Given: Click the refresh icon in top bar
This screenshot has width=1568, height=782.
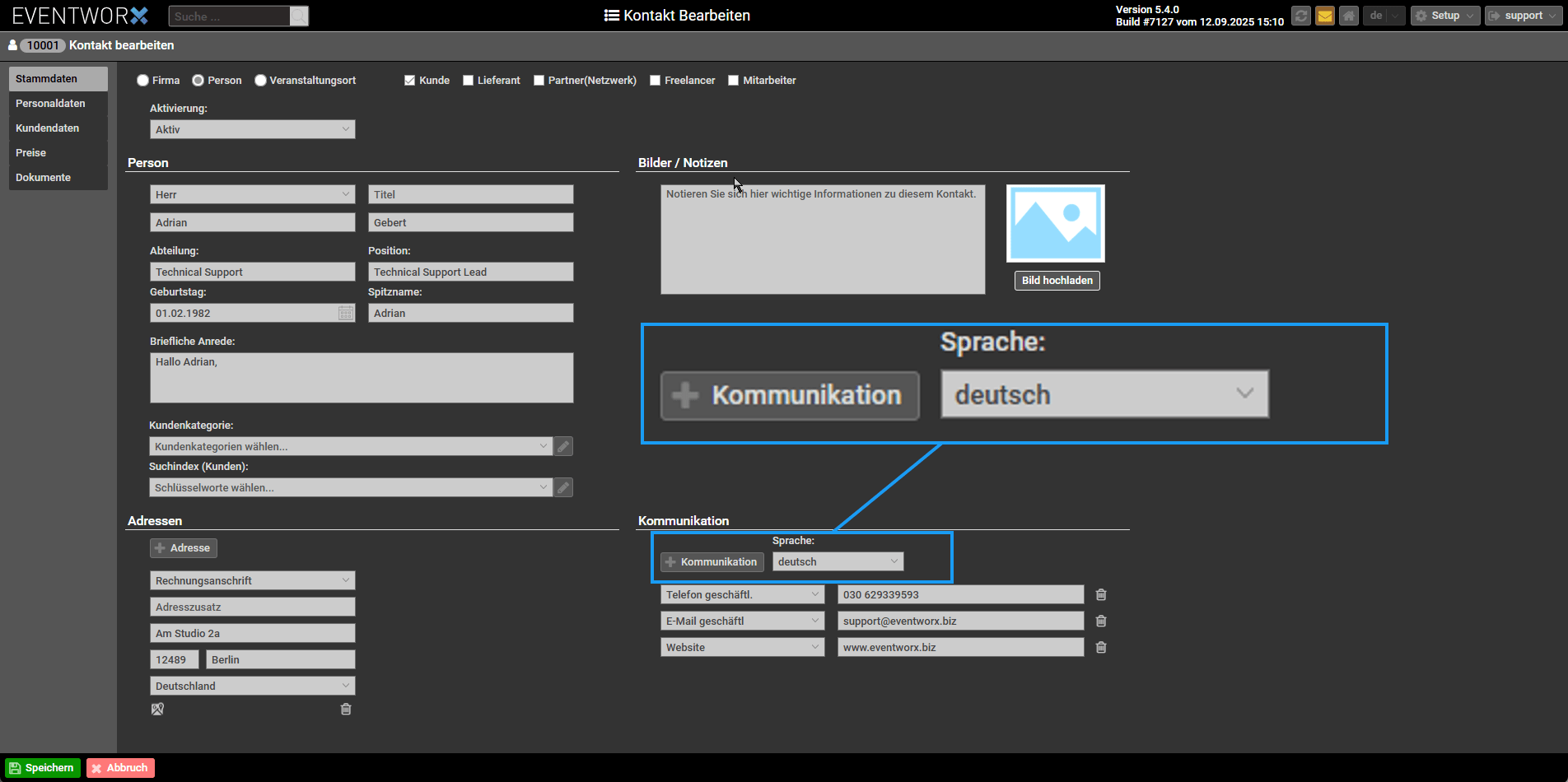Looking at the screenshot, I should point(1300,16).
